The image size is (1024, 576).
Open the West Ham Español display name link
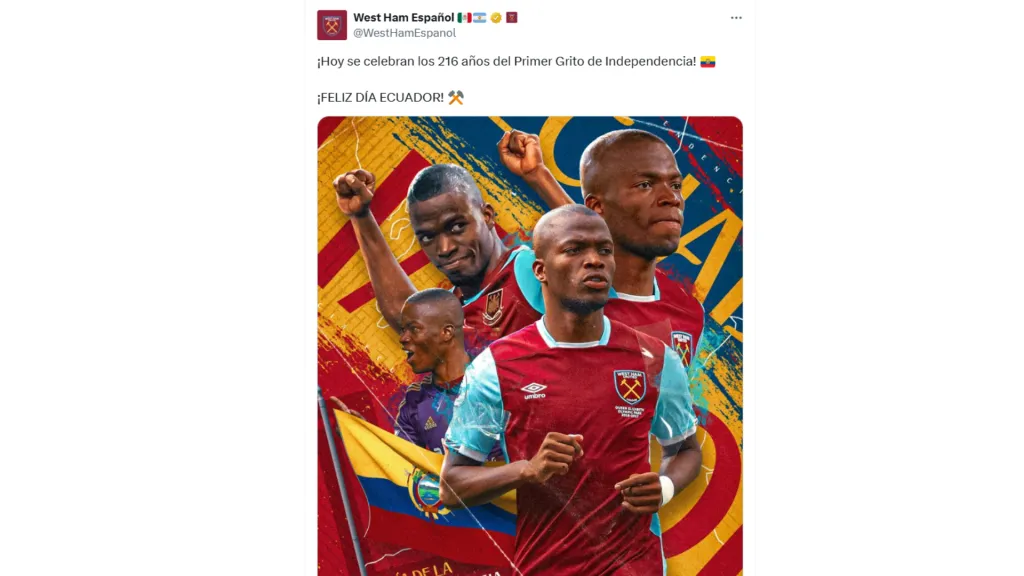404,18
